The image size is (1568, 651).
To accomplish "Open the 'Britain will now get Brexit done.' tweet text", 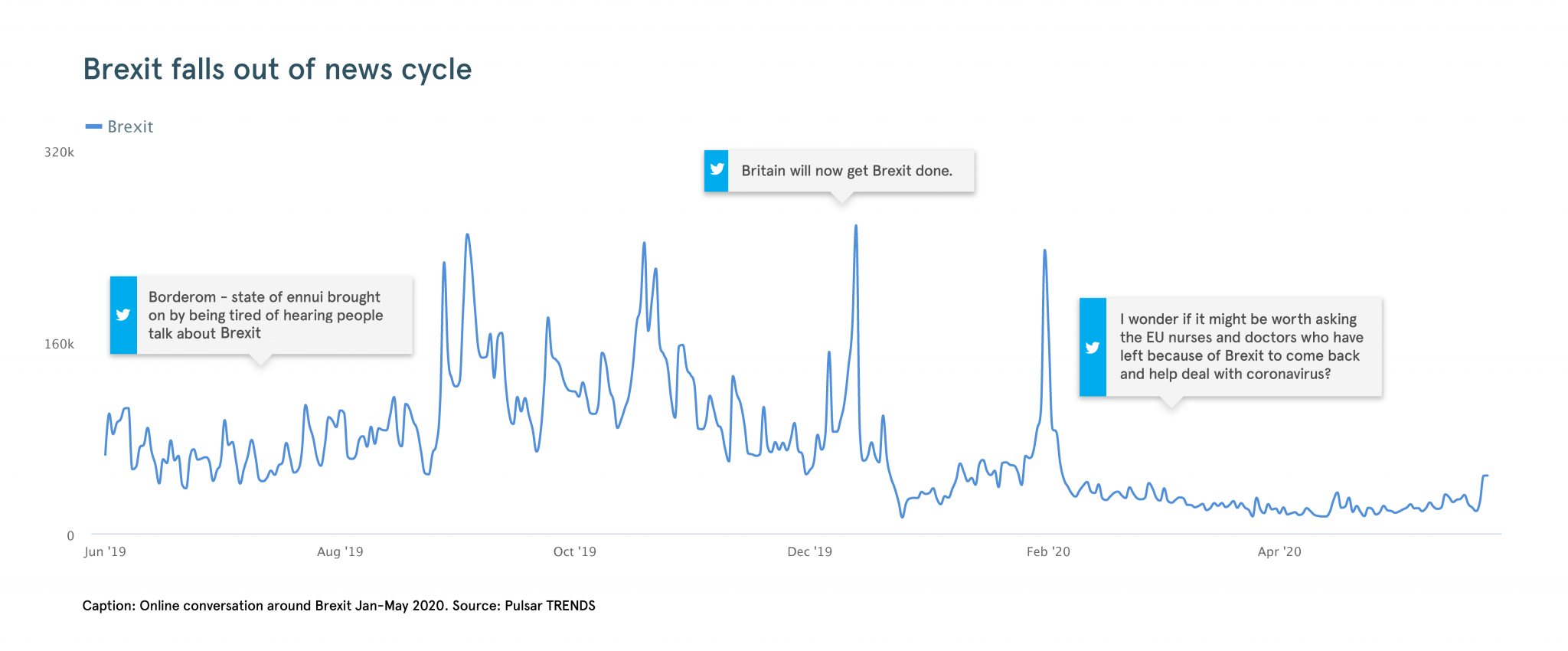I will click(x=847, y=171).
